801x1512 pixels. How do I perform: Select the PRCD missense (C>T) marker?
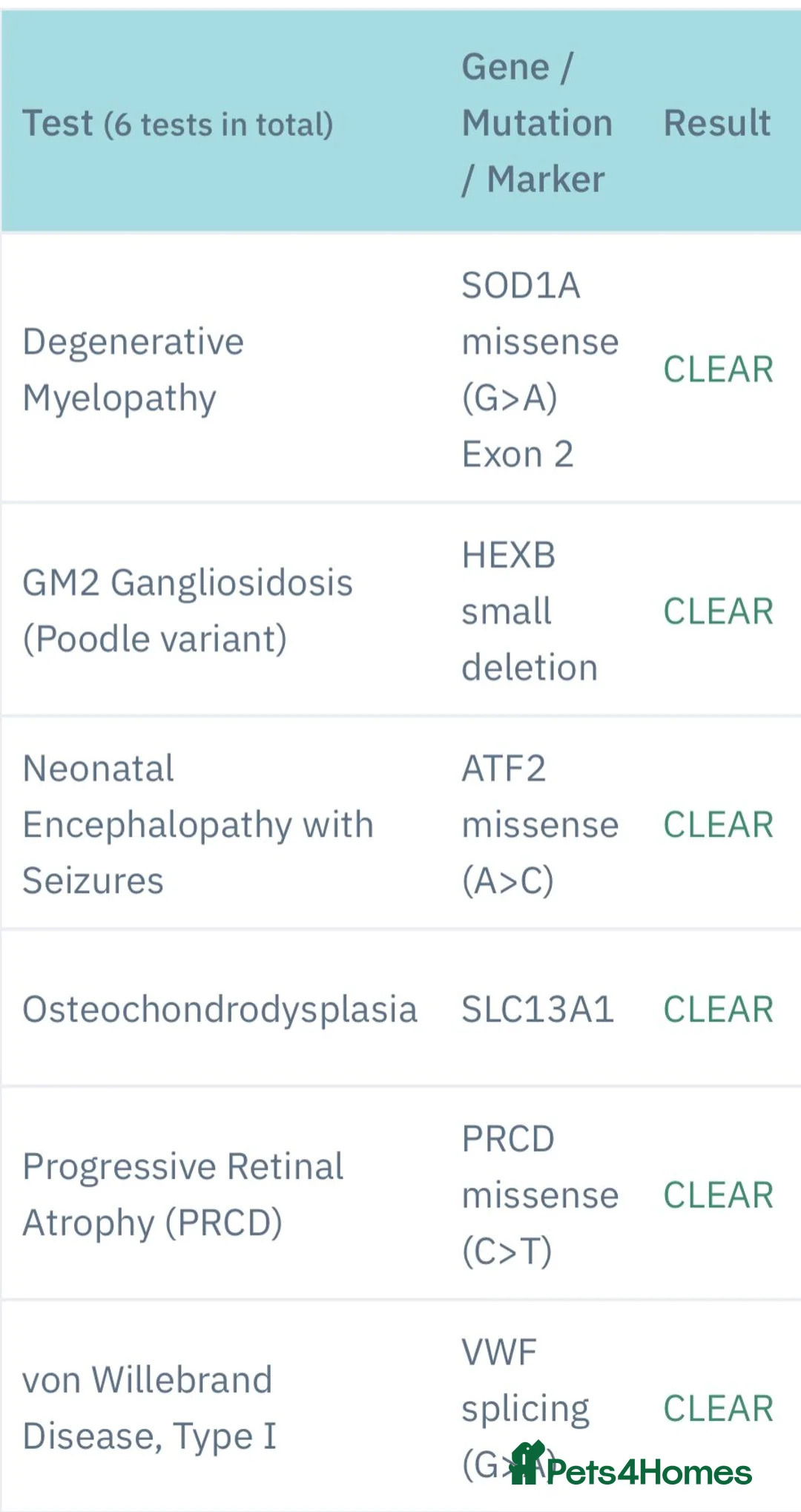(539, 1194)
